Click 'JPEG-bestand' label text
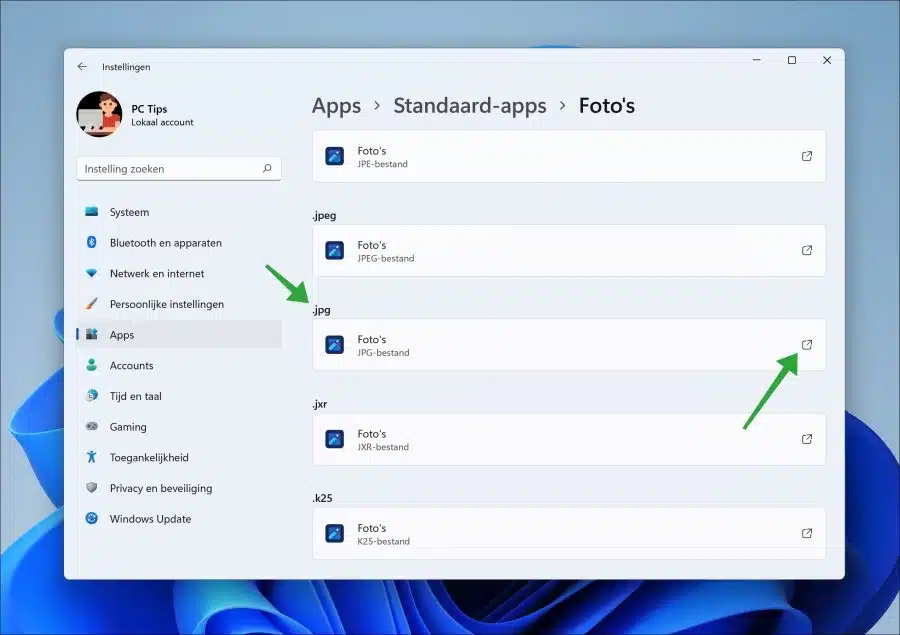 coord(386,258)
